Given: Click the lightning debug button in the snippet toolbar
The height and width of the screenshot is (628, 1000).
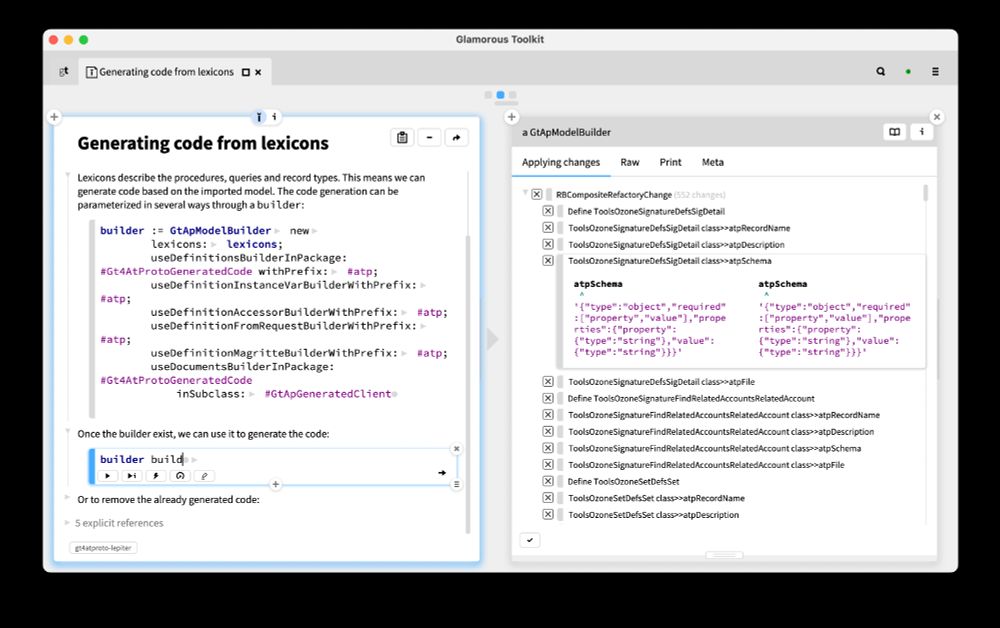Looking at the screenshot, I should 156,476.
